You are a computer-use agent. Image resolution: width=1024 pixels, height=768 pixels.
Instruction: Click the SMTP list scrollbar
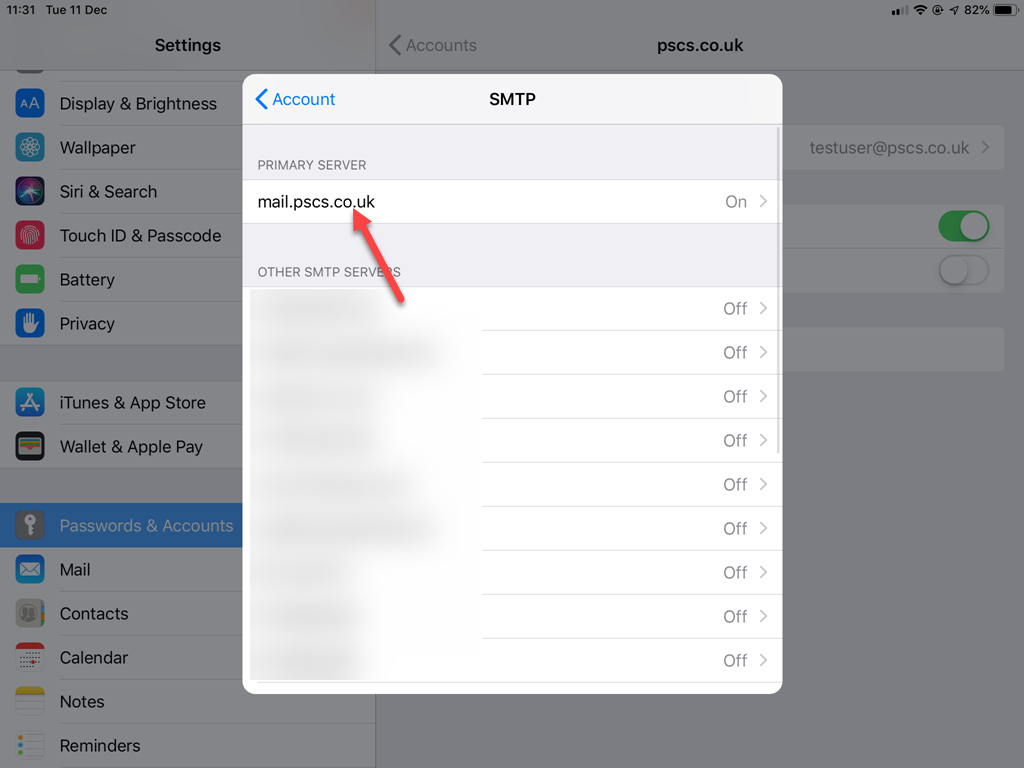778,291
